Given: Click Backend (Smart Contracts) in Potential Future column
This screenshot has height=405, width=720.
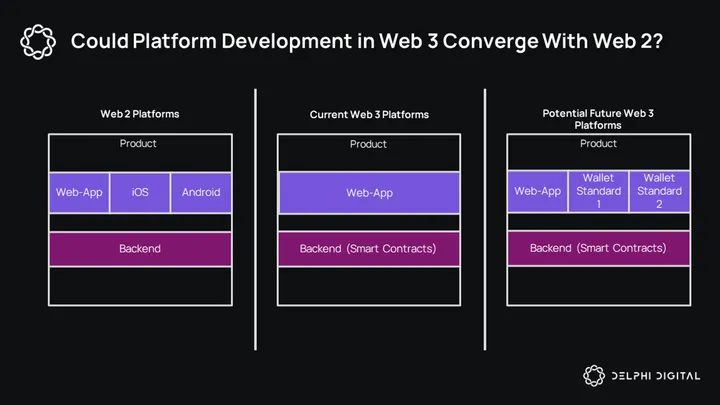Looking at the screenshot, I should point(598,248).
